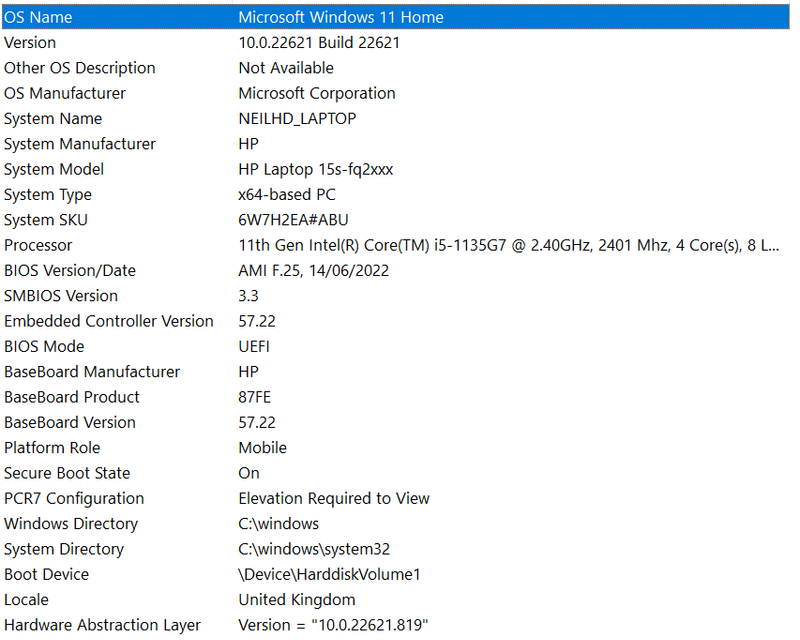The width and height of the screenshot is (800, 640).
Task: Select the System Type label
Action: pyautogui.click(x=48, y=195)
